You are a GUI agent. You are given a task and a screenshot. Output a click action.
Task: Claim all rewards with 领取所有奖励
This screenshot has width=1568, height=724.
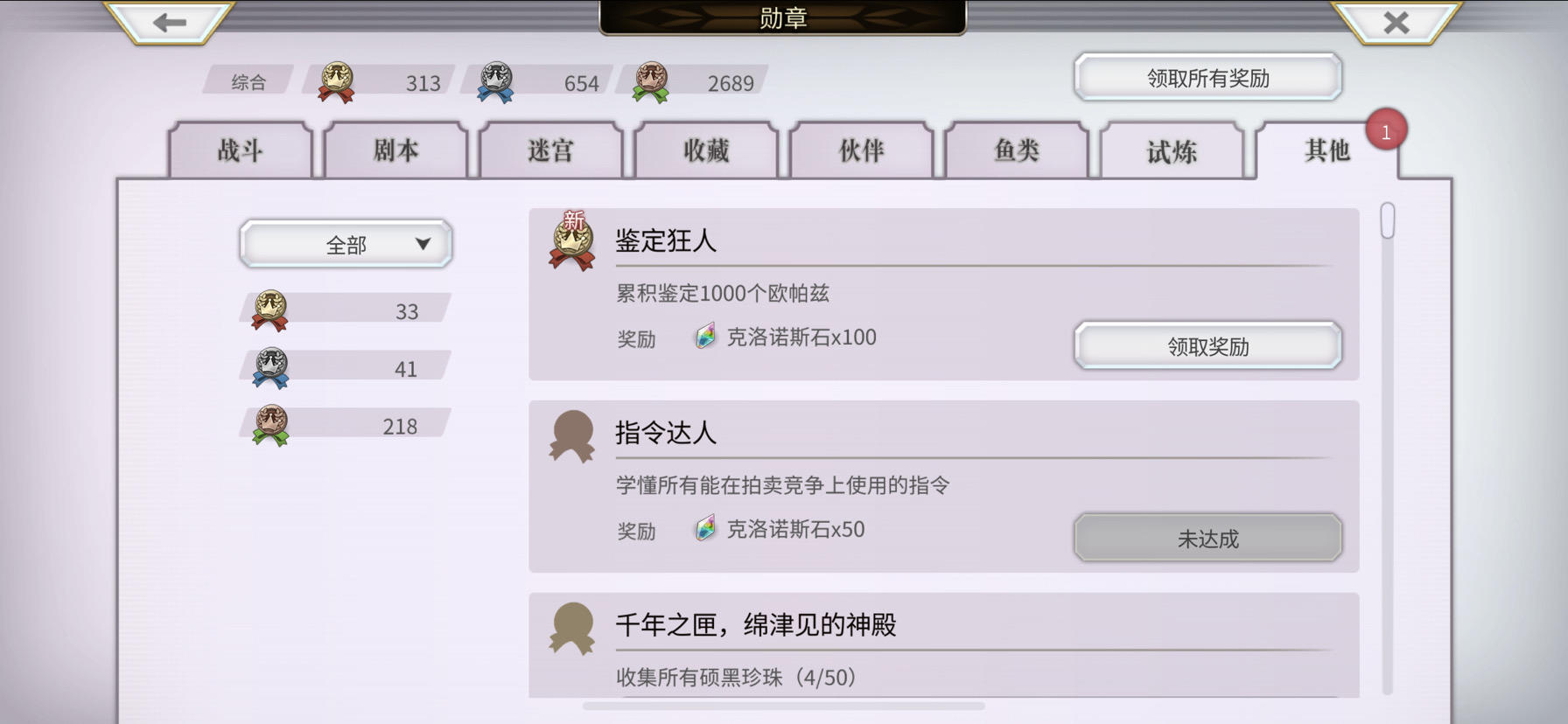1208,78
